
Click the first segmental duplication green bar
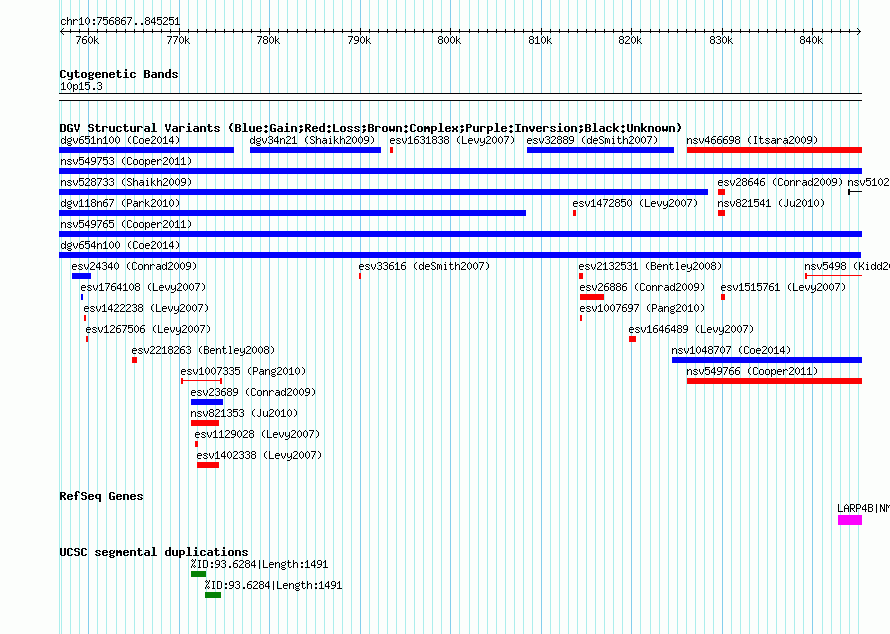click(198, 574)
